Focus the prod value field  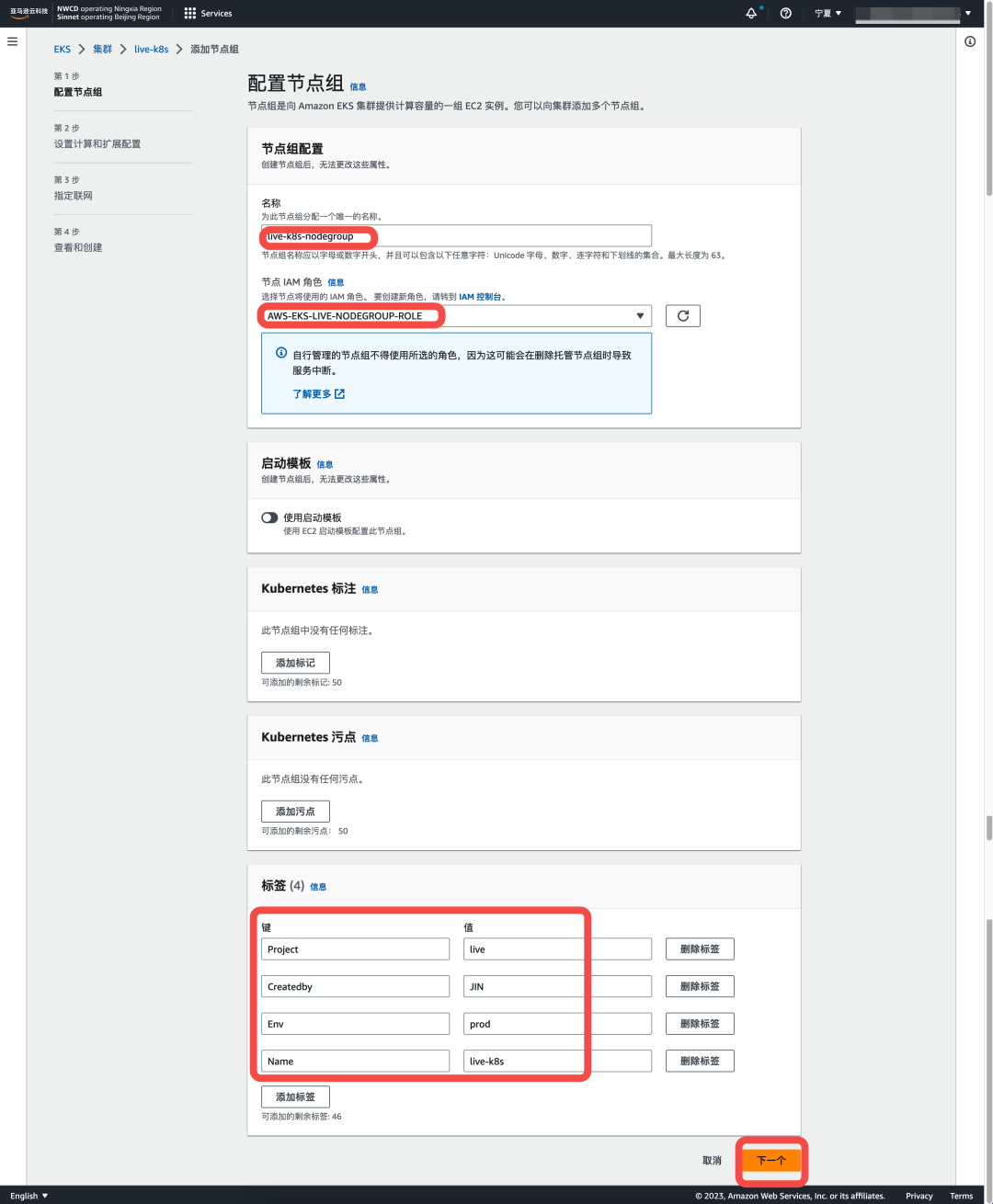coord(557,1023)
